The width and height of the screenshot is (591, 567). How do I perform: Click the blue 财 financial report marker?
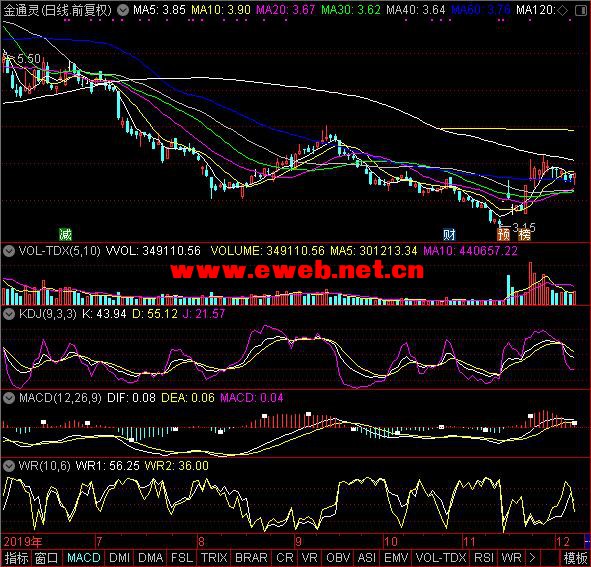449,234
